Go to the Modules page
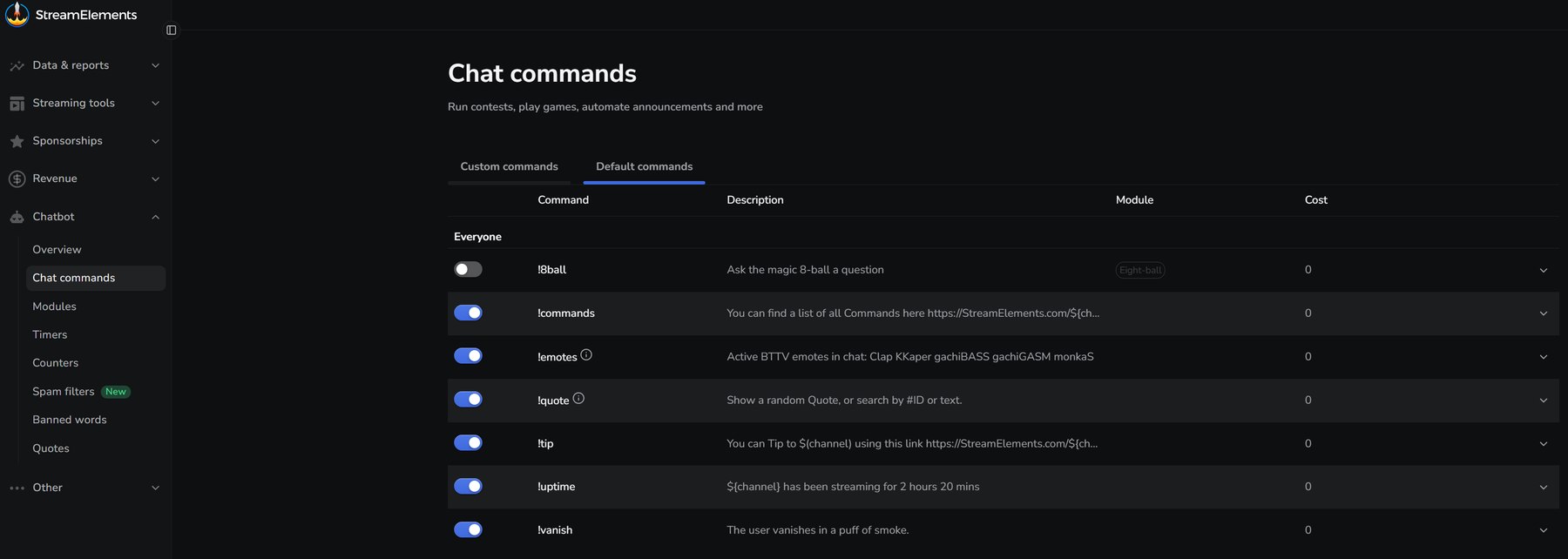Image resolution: width=1568 pixels, height=559 pixels. coord(54,306)
